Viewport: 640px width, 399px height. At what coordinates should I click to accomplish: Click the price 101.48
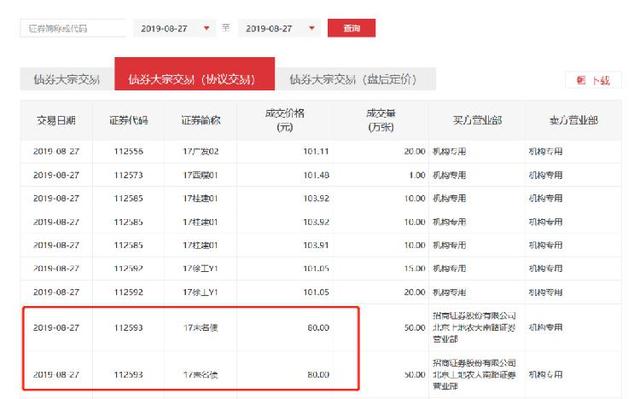[316, 175]
